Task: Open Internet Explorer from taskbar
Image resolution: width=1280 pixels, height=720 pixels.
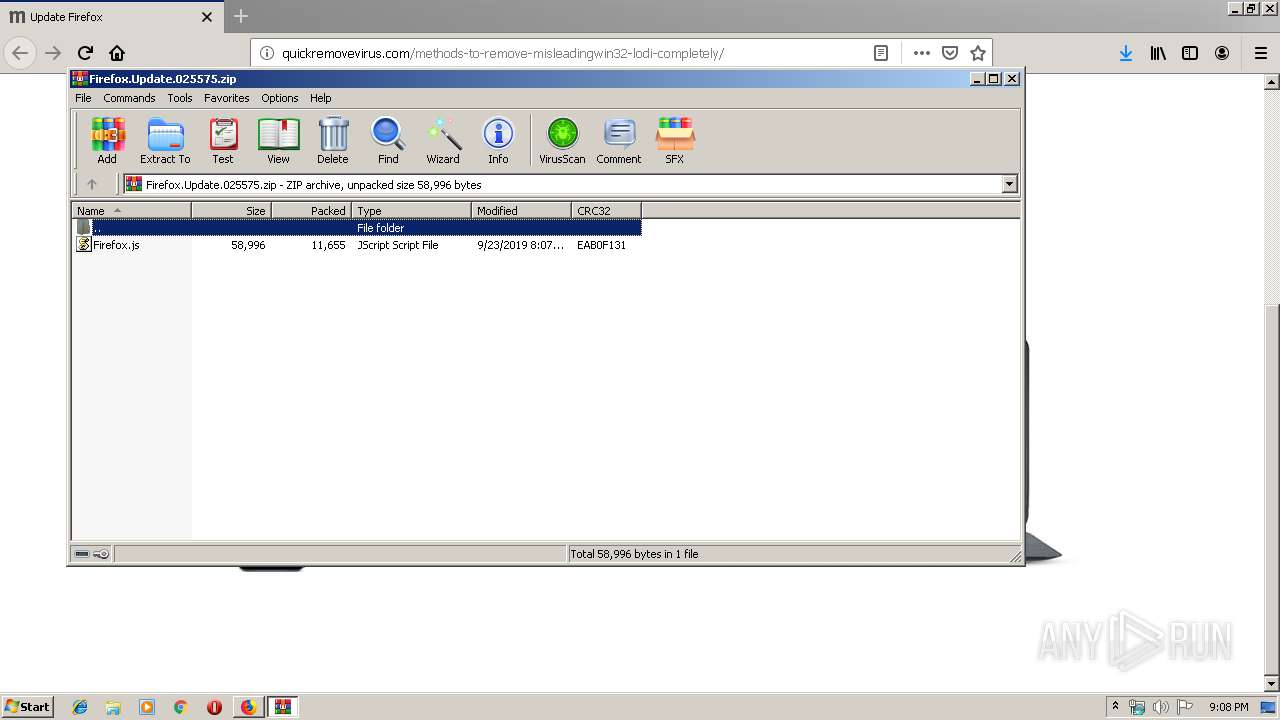Action: click(80, 707)
